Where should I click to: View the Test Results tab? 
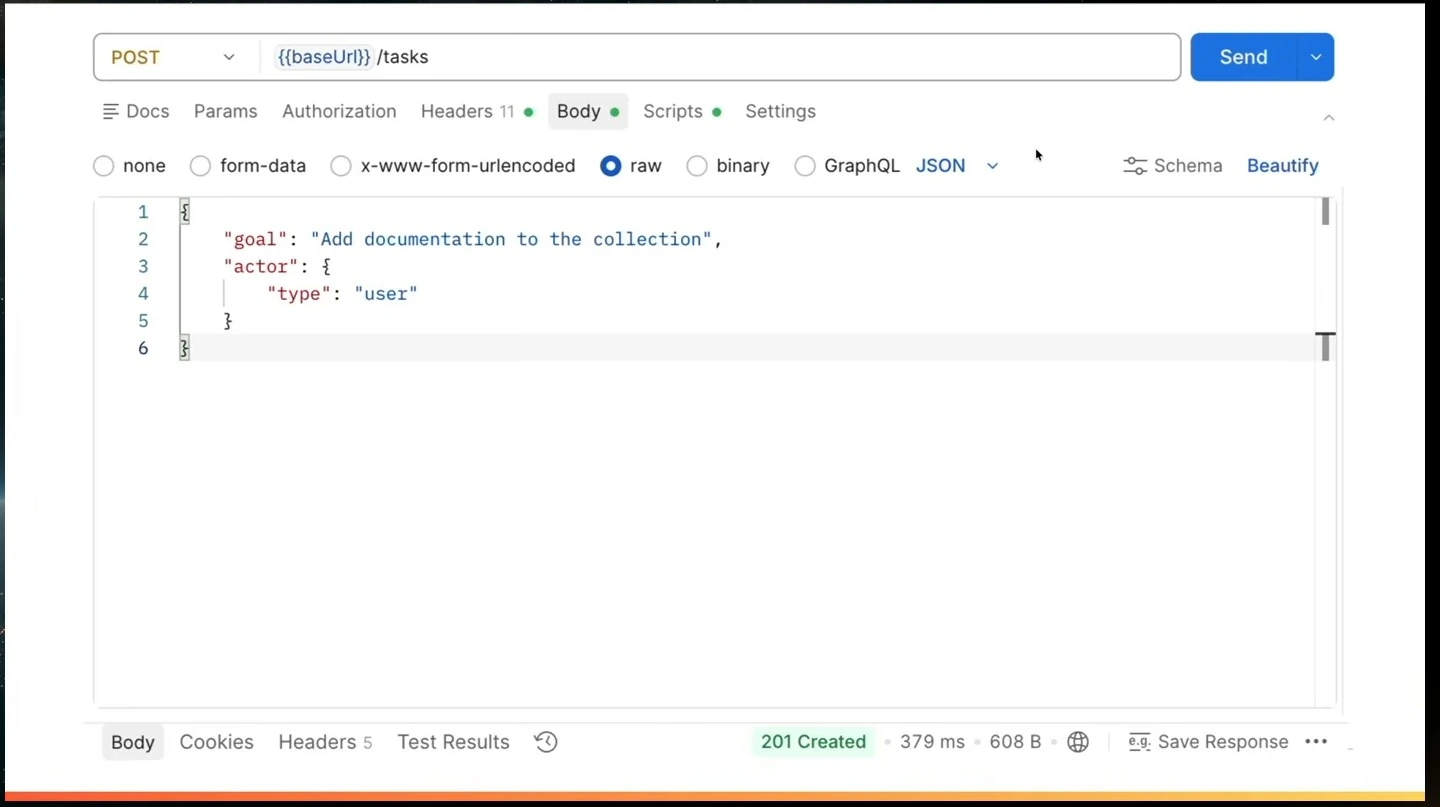pyautogui.click(x=453, y=742)
